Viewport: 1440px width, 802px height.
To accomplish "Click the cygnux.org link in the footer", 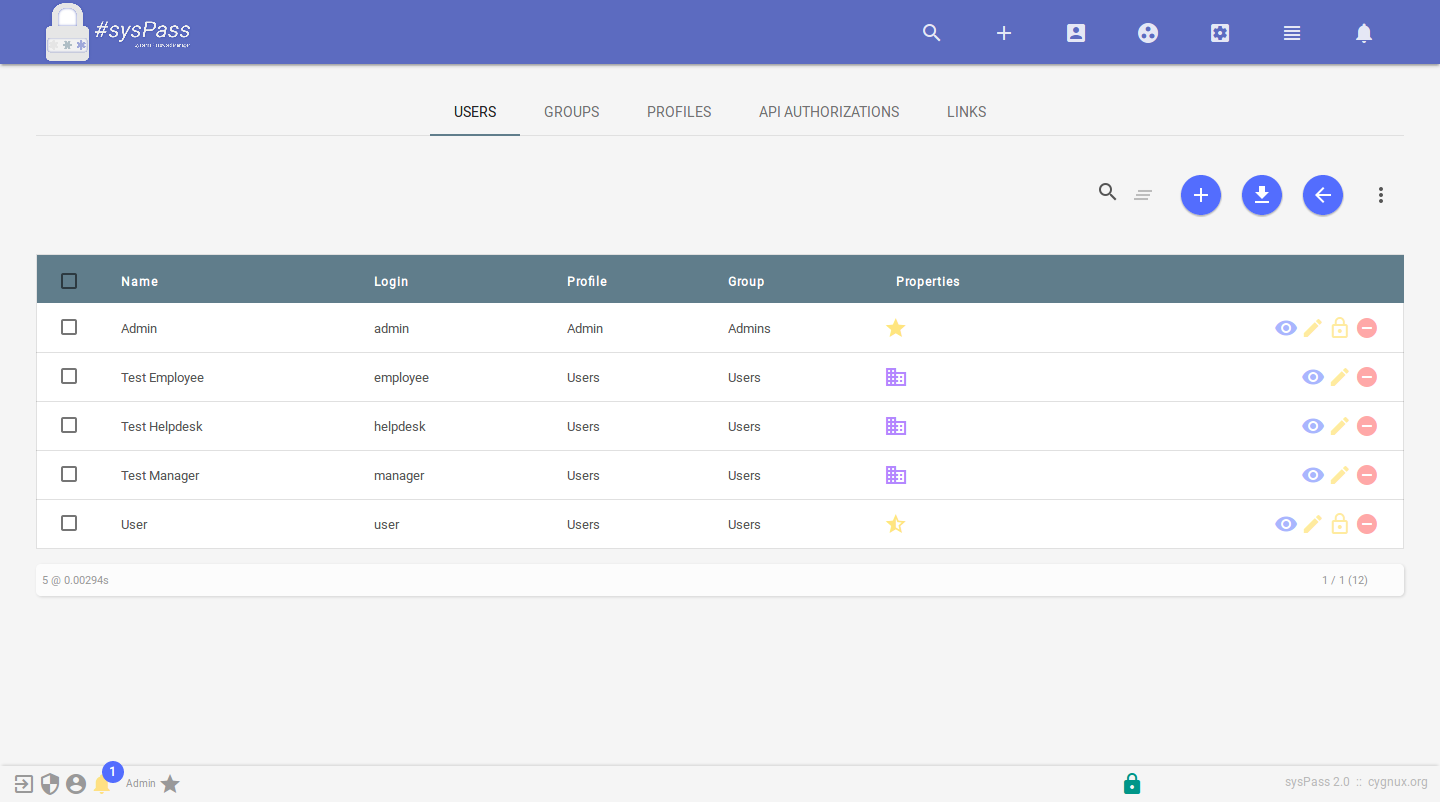I will [1397, 782].
